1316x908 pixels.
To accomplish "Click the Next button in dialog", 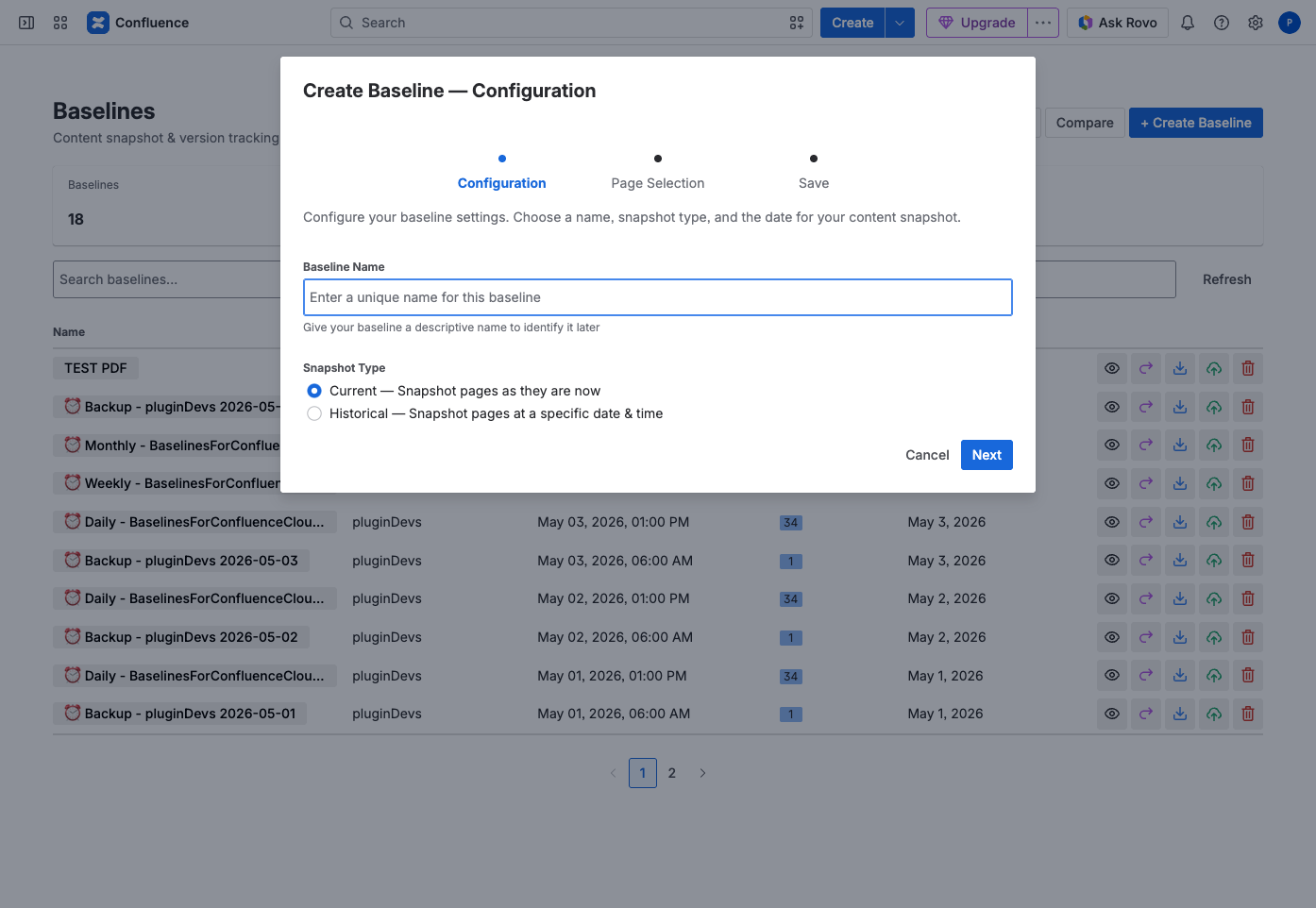I will [987, 455].
